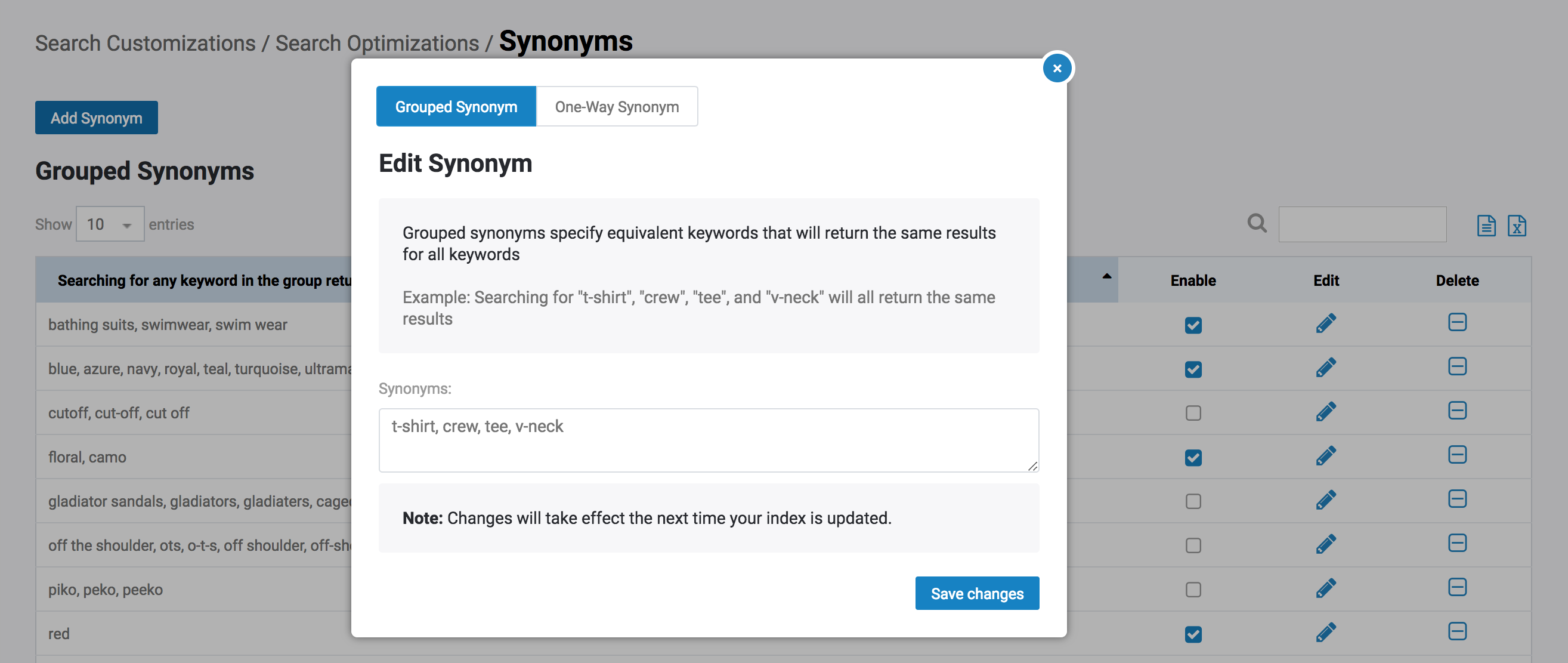This screenshot has width=1568, height=663.
Task: Open the Show entries count dropdown
Action: pyautogui.click(x=110, y=224)
